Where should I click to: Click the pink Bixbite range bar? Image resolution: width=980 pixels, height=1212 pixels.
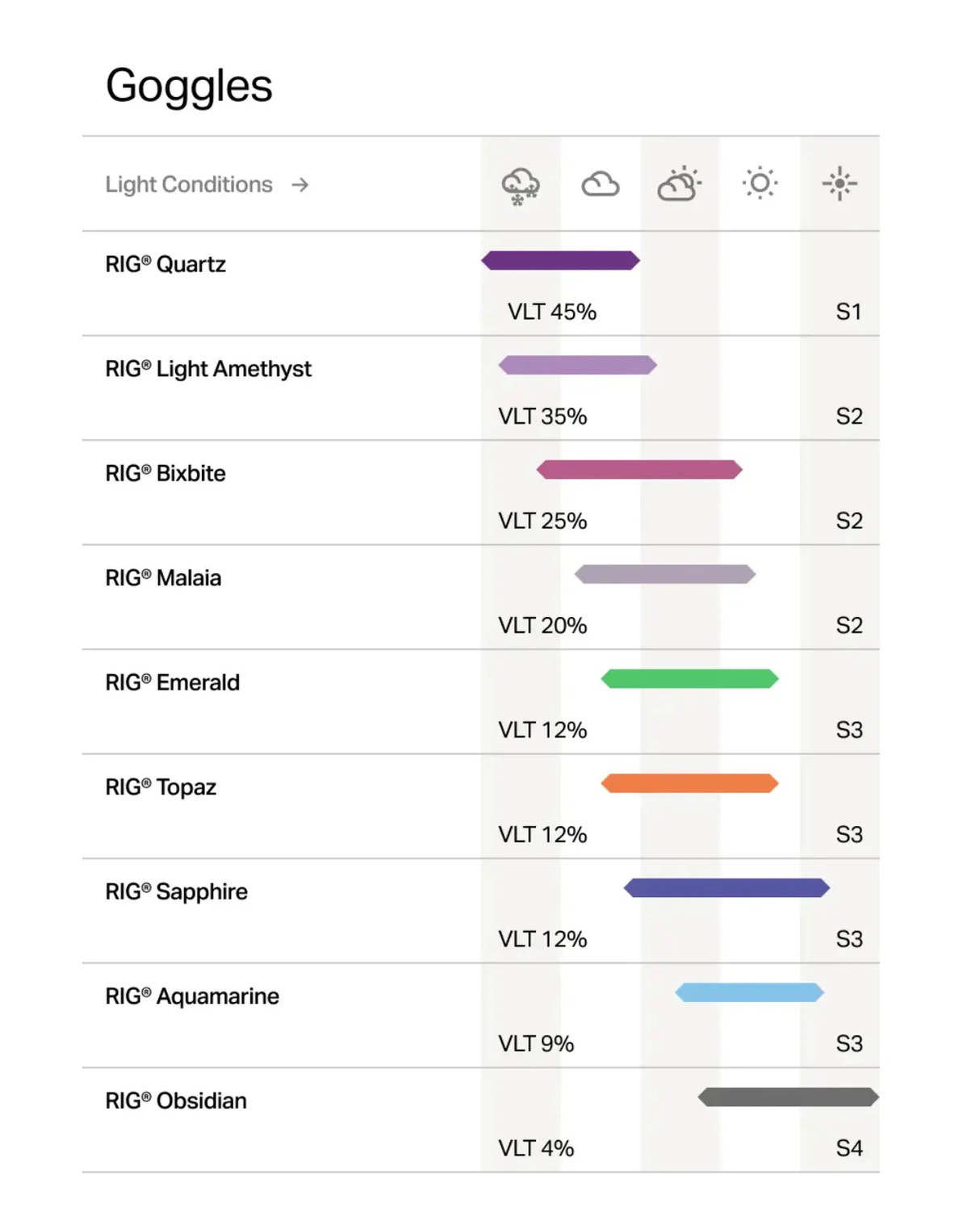coord(639,469)
